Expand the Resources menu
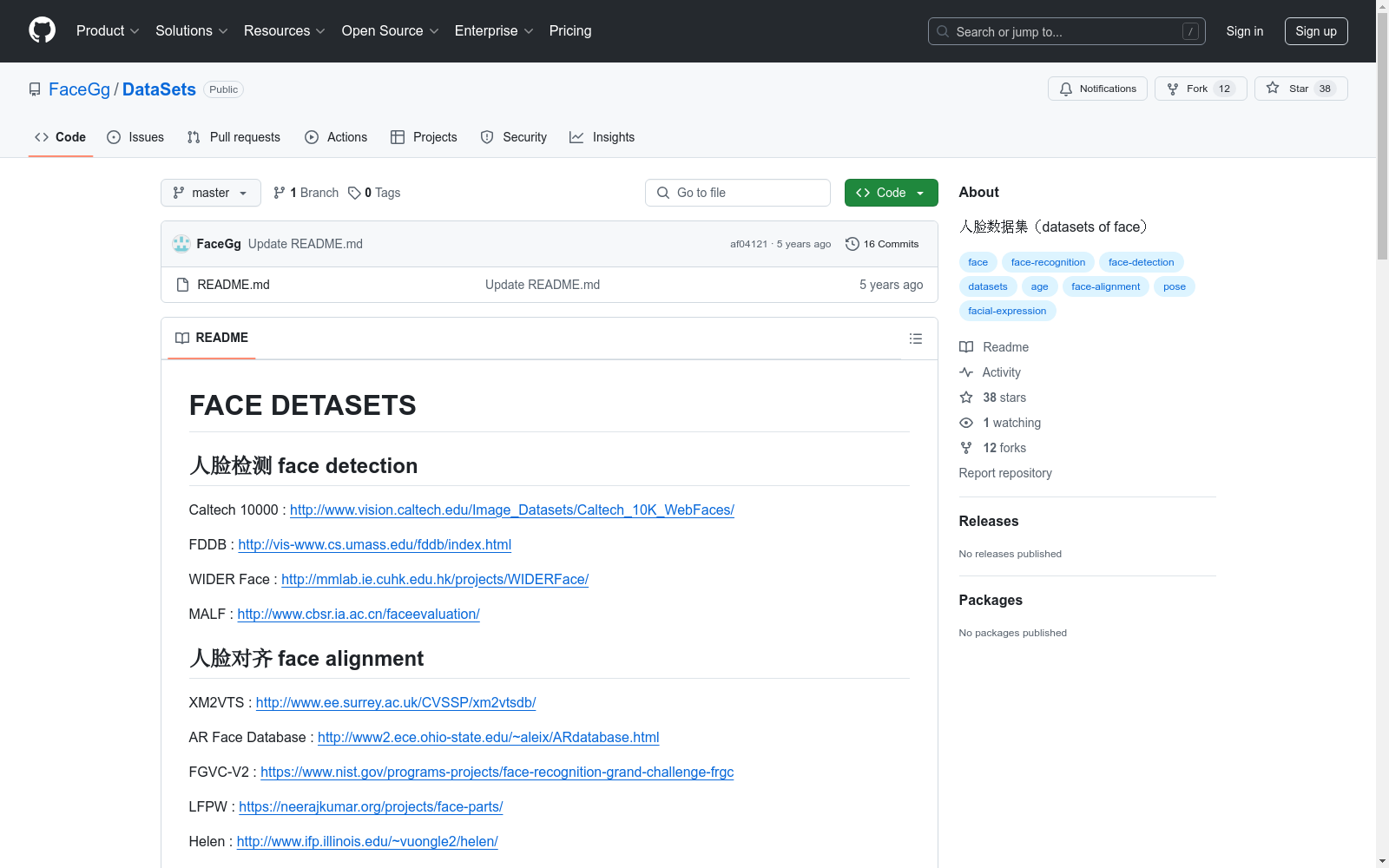 285,30
